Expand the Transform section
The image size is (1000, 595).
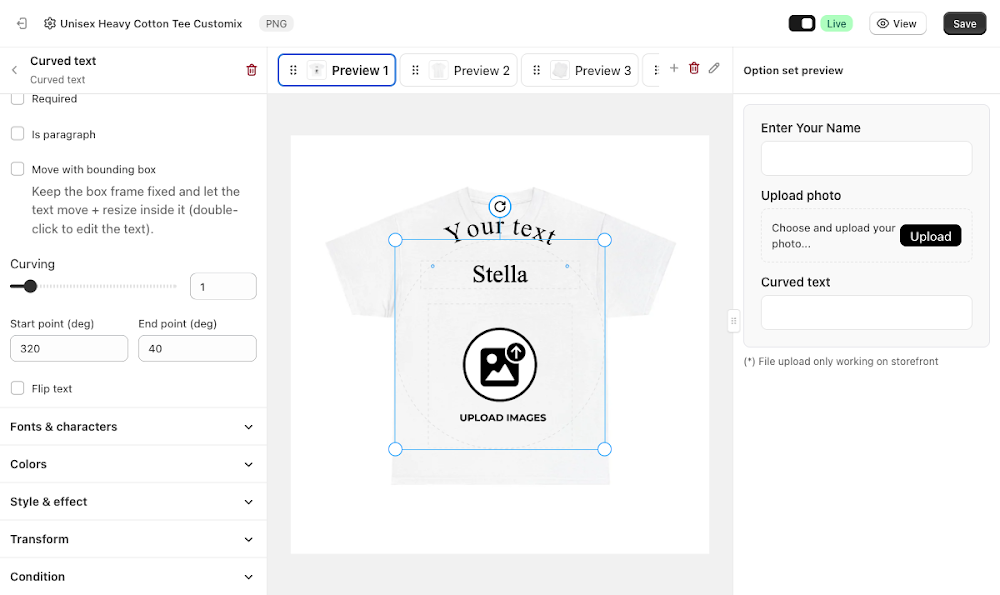coord(133,540)
